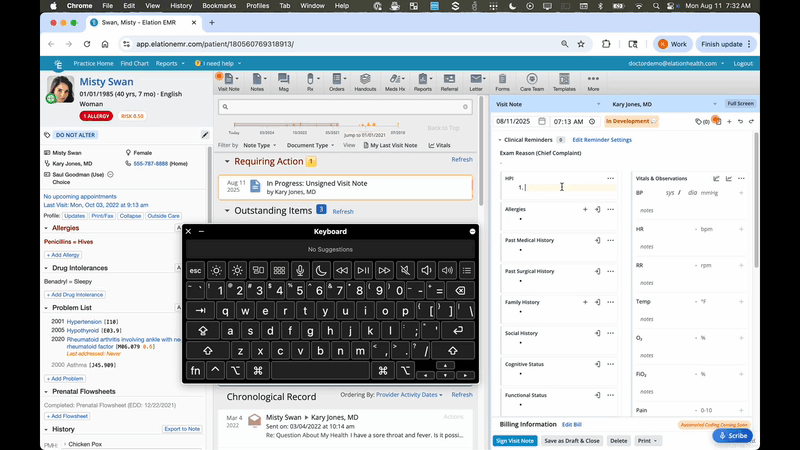Open the I need help menu
Image resolution: width=800 pixels, height=450 pixels.
pos(218,64)
